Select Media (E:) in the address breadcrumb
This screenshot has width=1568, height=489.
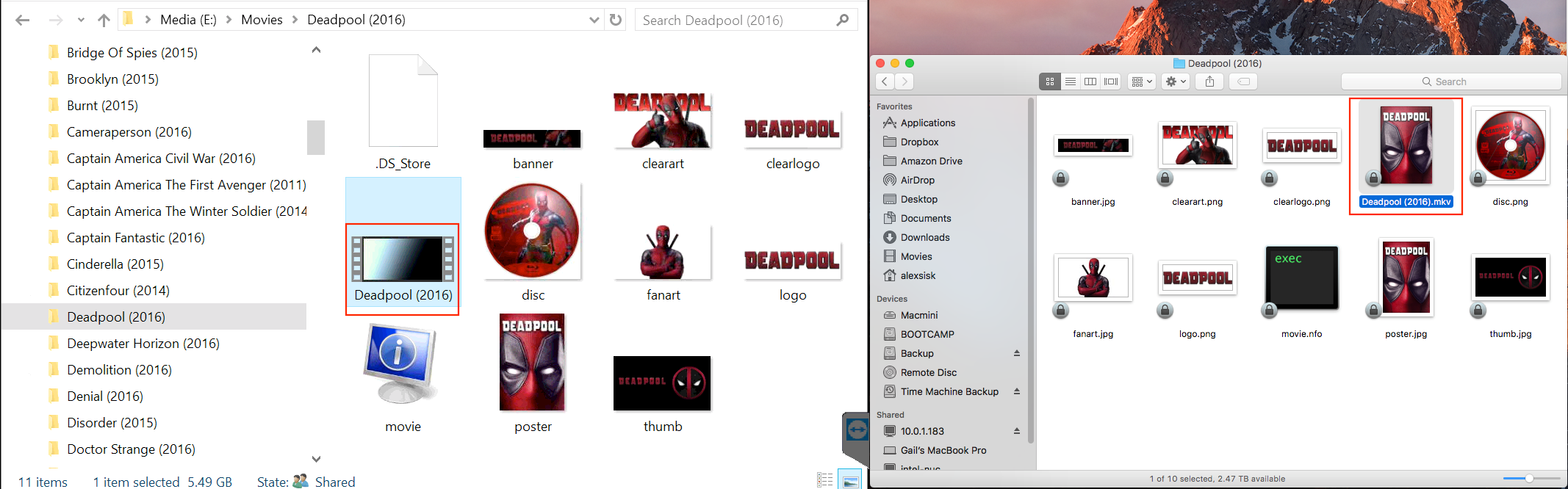point(188,20)
